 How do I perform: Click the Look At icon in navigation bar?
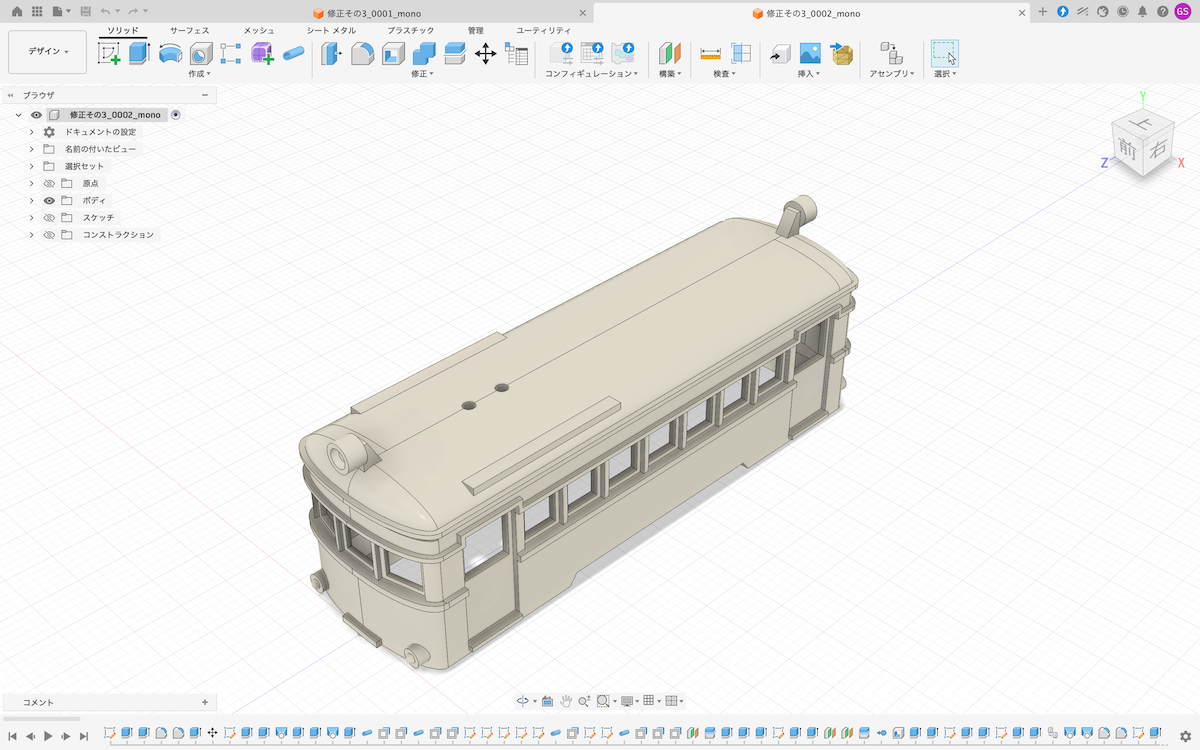click(548, 701)
